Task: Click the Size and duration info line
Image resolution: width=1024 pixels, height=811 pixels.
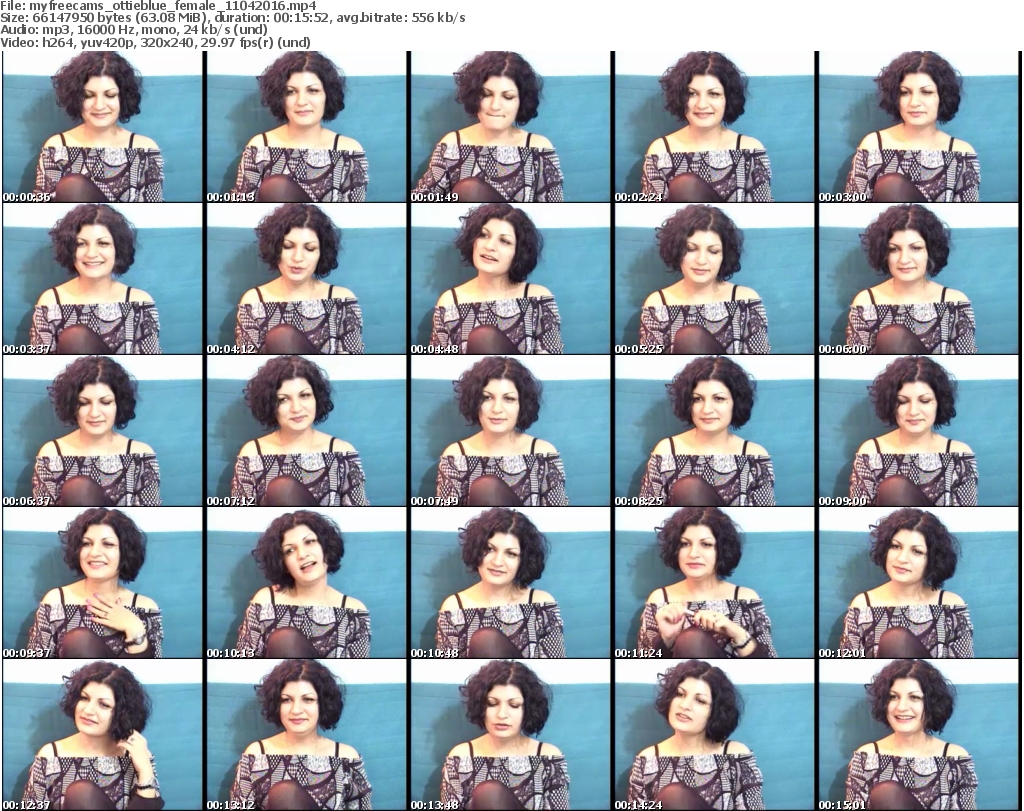Action: pos(232,18)
